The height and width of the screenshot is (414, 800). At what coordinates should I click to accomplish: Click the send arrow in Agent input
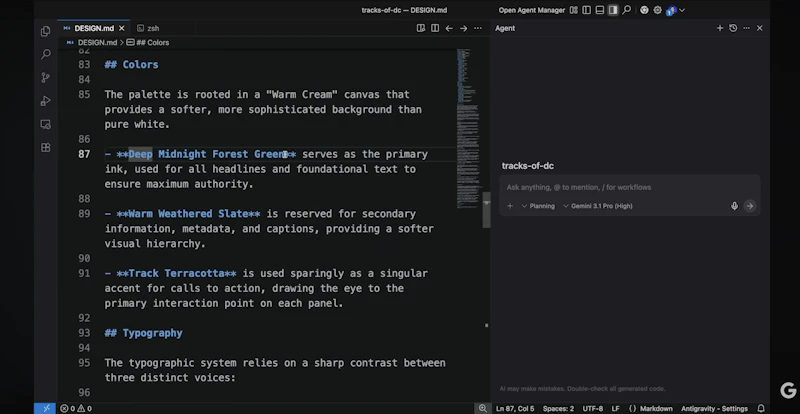(749, 206)
